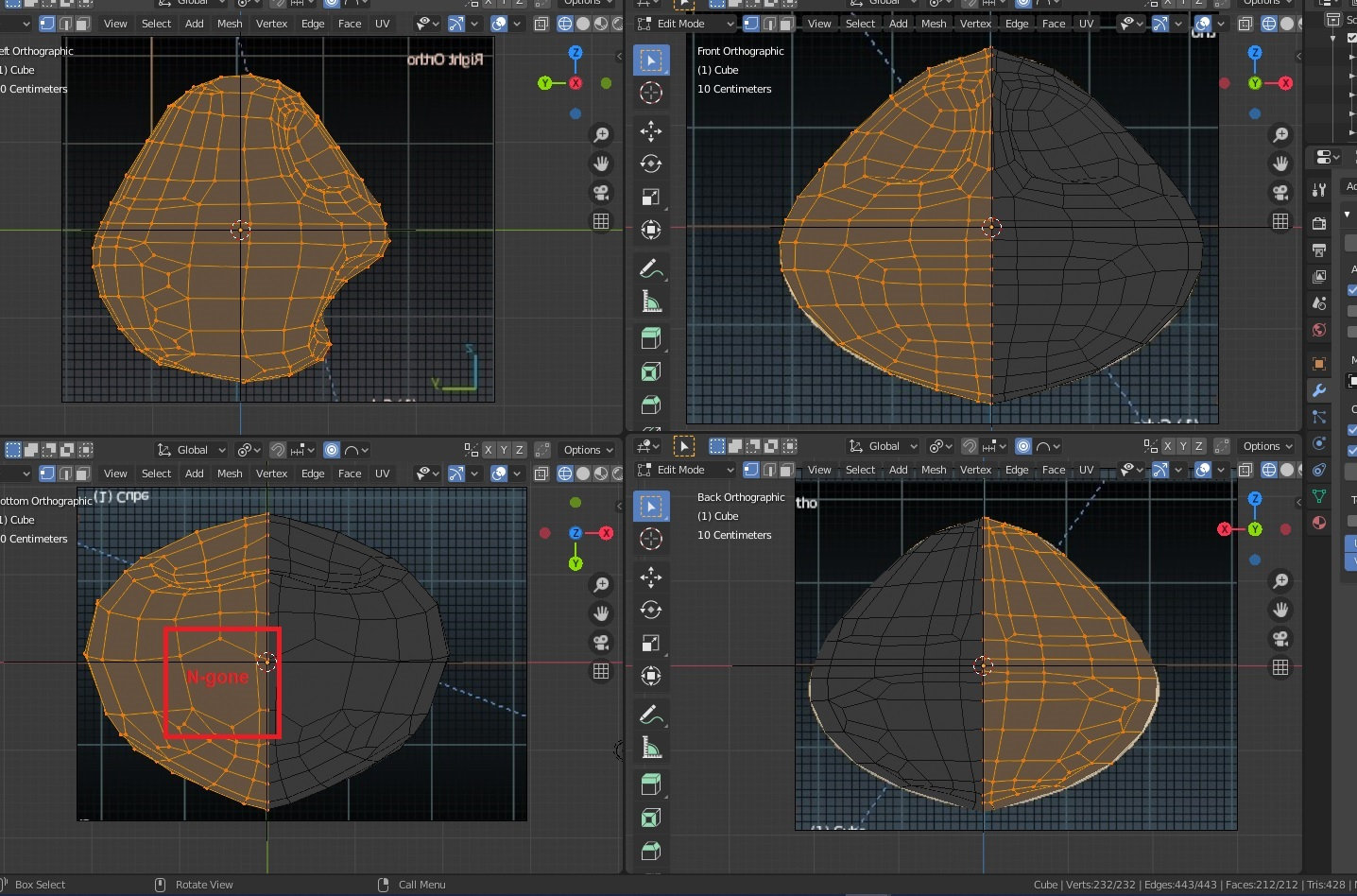
Task: Choose Annotate pencil tool in Back Orthographic viewport
Action: (x=651, y=715)
